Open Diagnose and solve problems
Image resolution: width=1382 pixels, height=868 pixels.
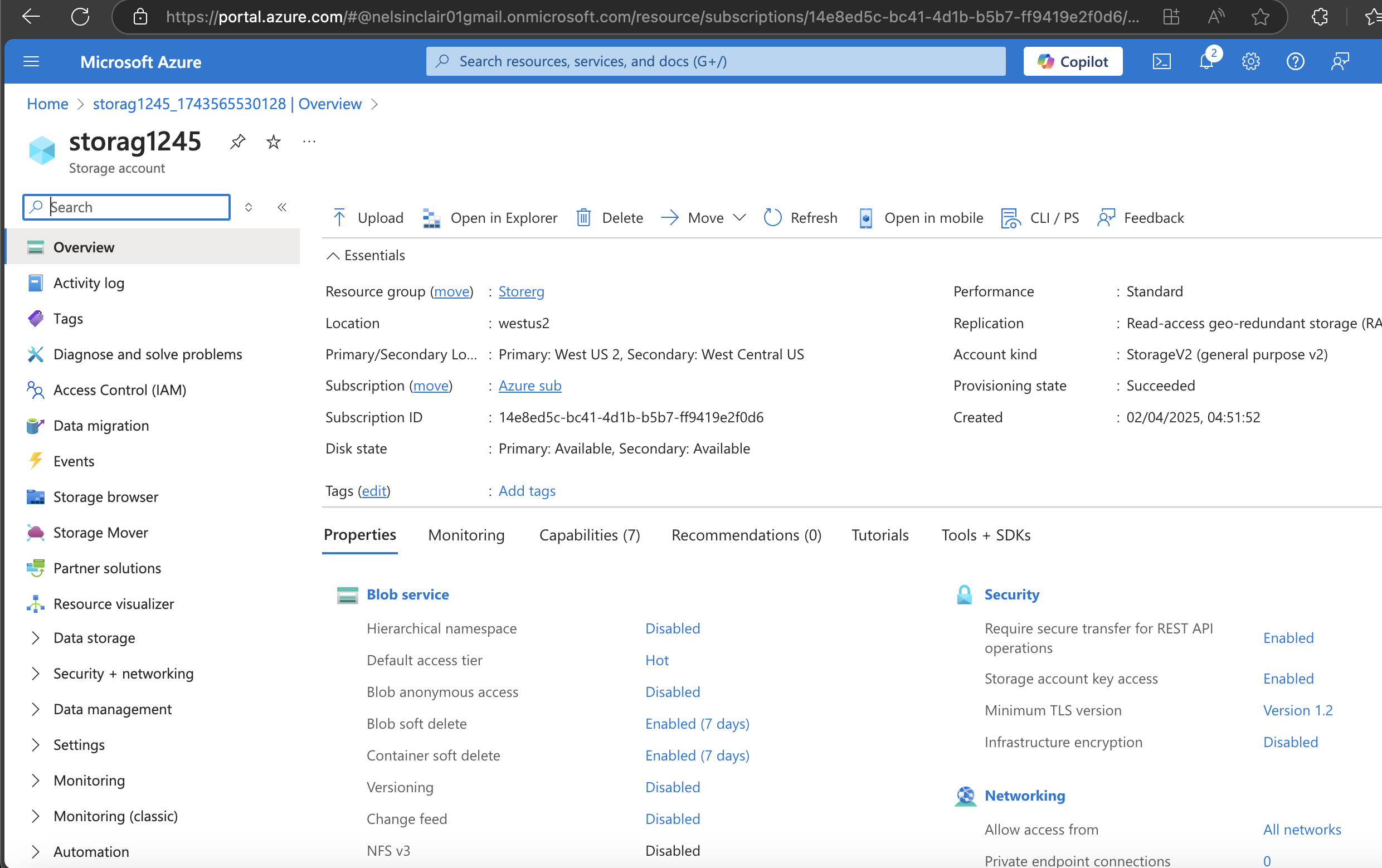(x=148, y=354)
